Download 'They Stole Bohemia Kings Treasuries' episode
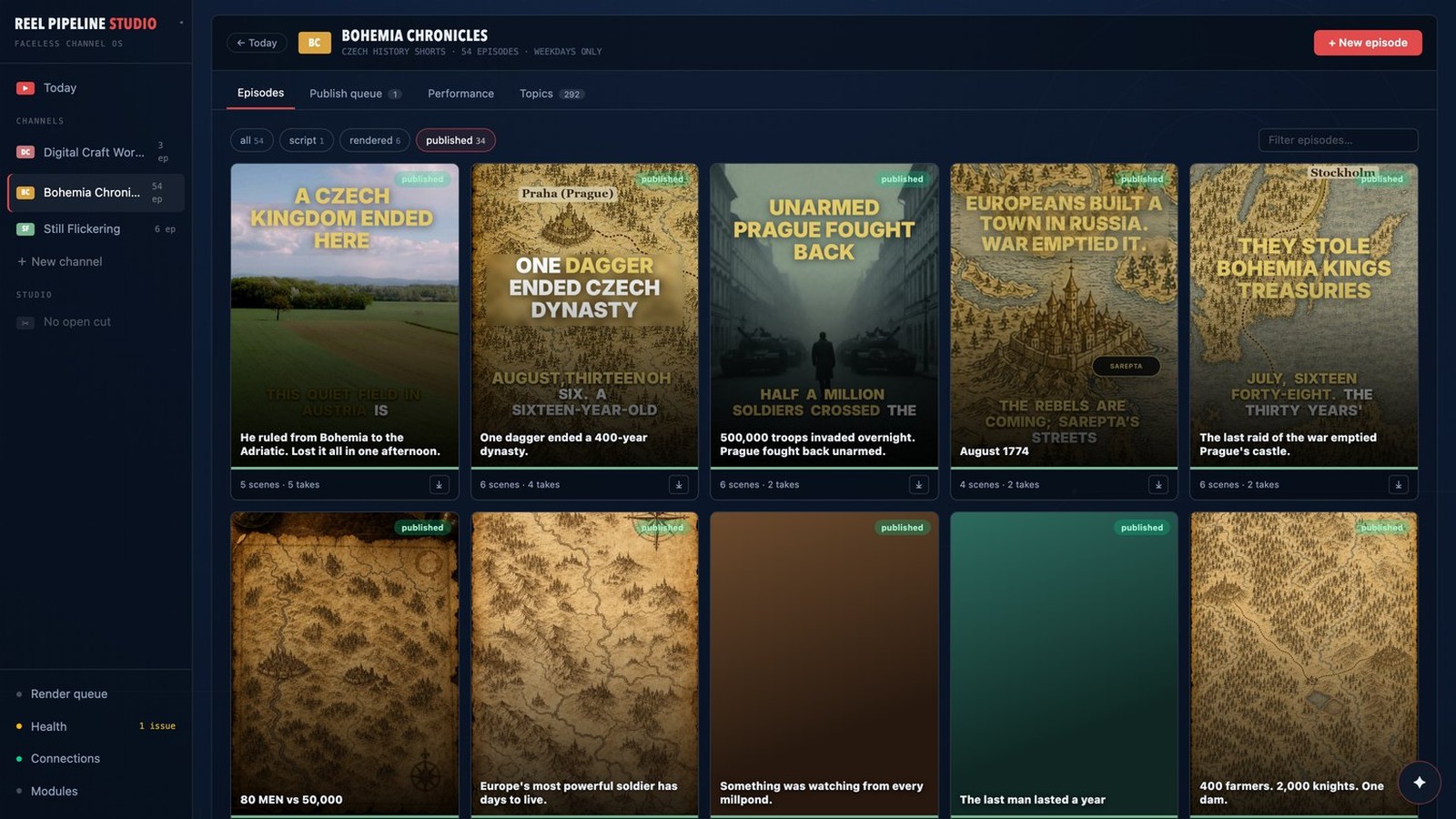Image resolution: width=1456 pixels, height=819 pixels. pyautogui.click(x=1399, y=485)
